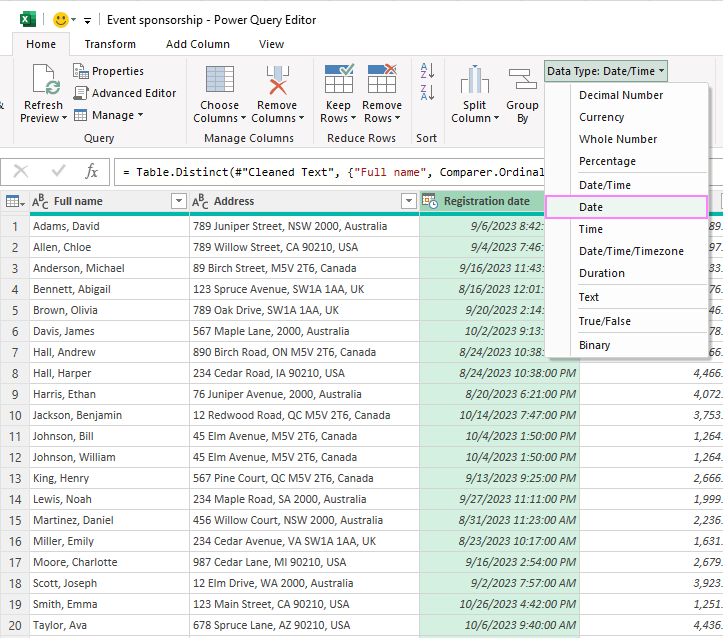Viewport: 723px width, 638px height.
Task: Open the Transform ribbon tab
Action: (110, 44)
